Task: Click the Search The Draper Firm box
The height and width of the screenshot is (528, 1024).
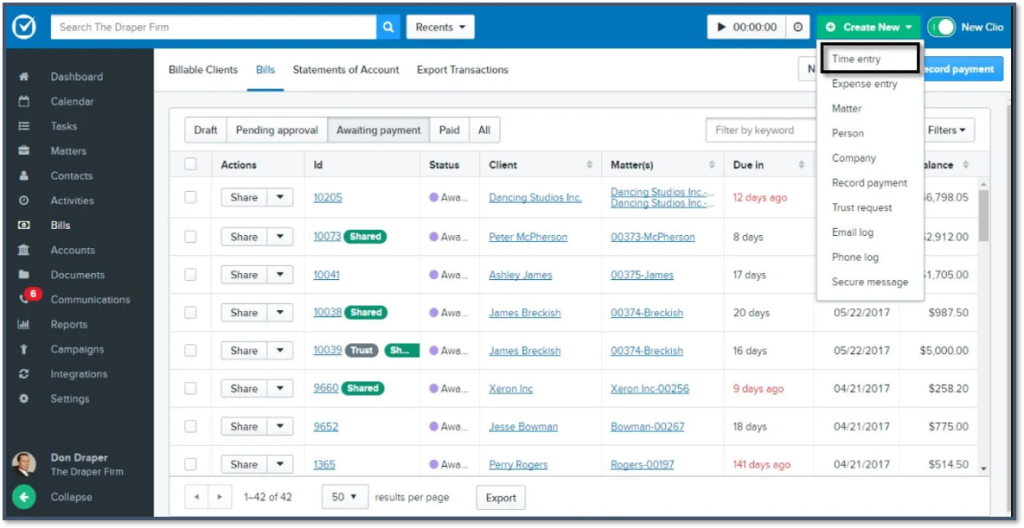Action: click(x=214, y=27)
